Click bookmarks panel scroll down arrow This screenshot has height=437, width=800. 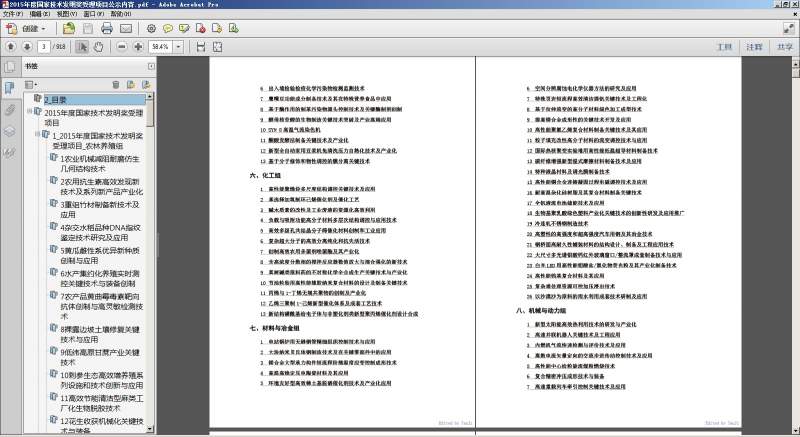(149, 429)
